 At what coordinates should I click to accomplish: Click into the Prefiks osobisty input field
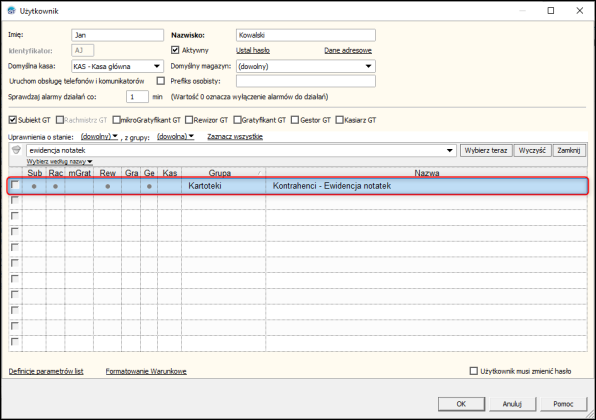tap(306, 81)
